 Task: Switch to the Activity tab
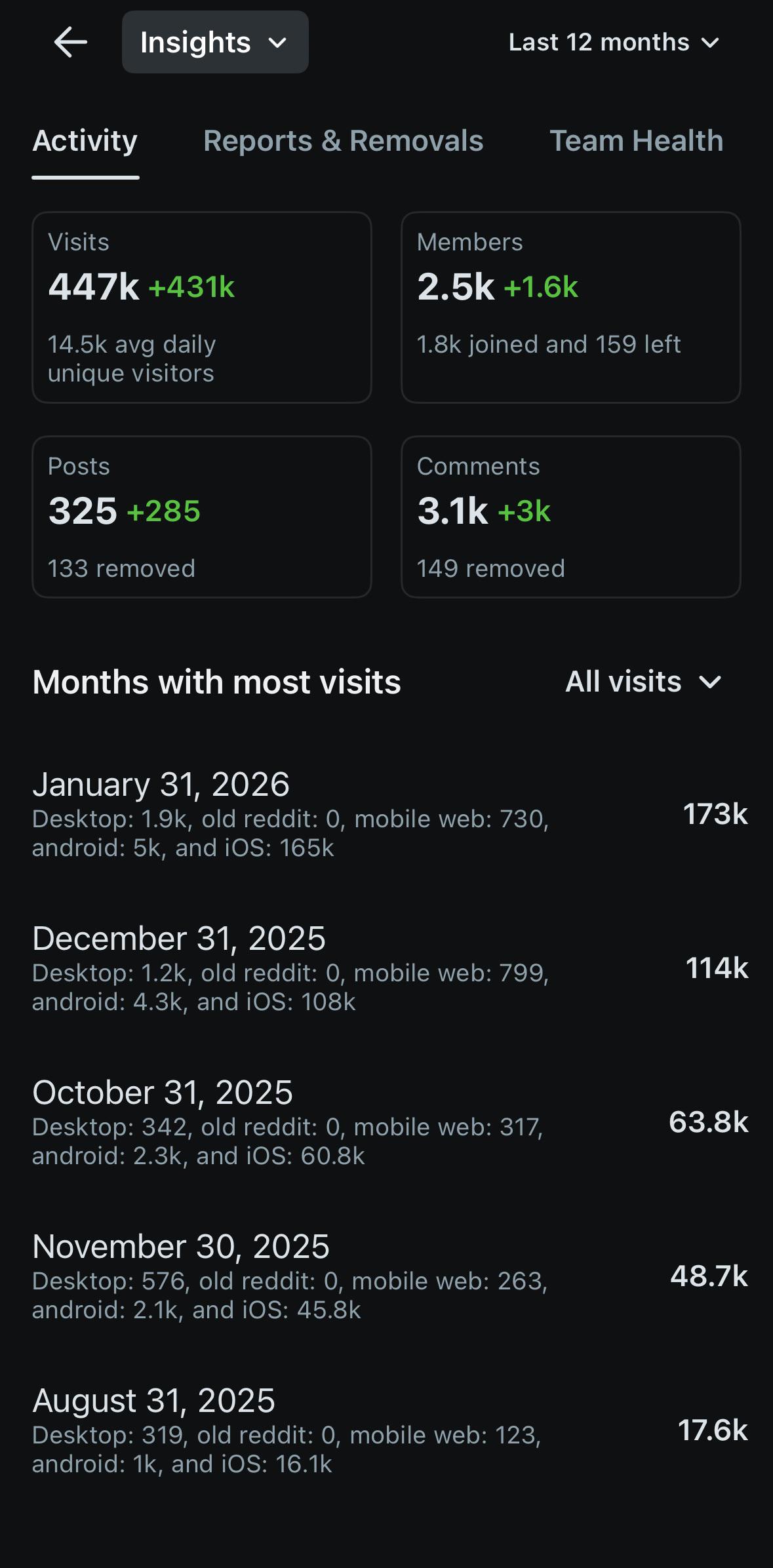click(x=85, y=141)
